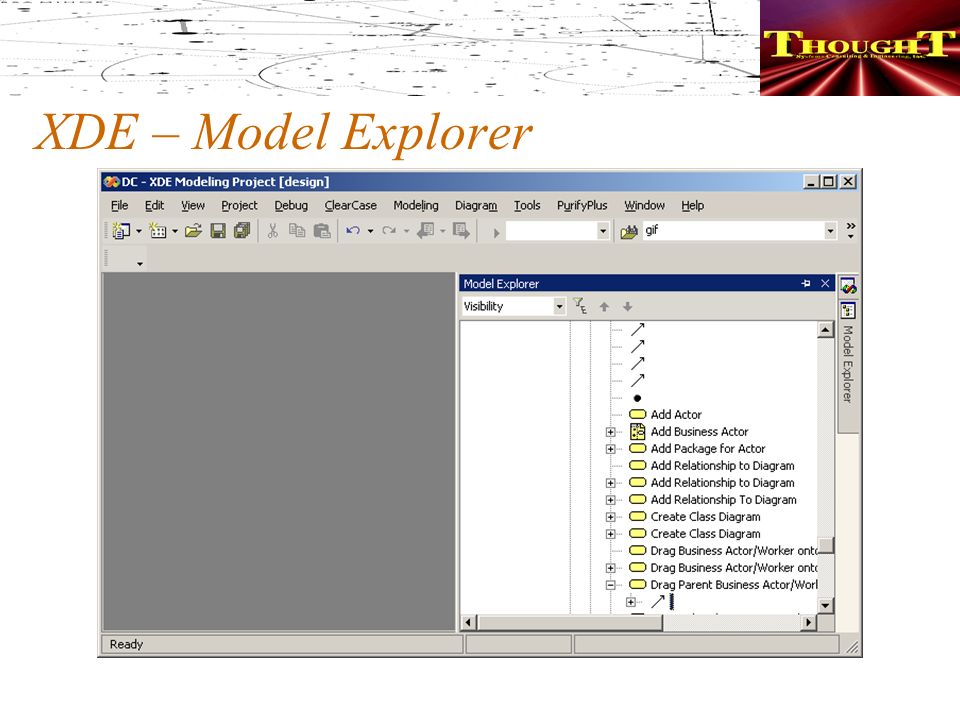
Task: Open the Window menu
Action: pyautogui.click(x=644, y=206)
